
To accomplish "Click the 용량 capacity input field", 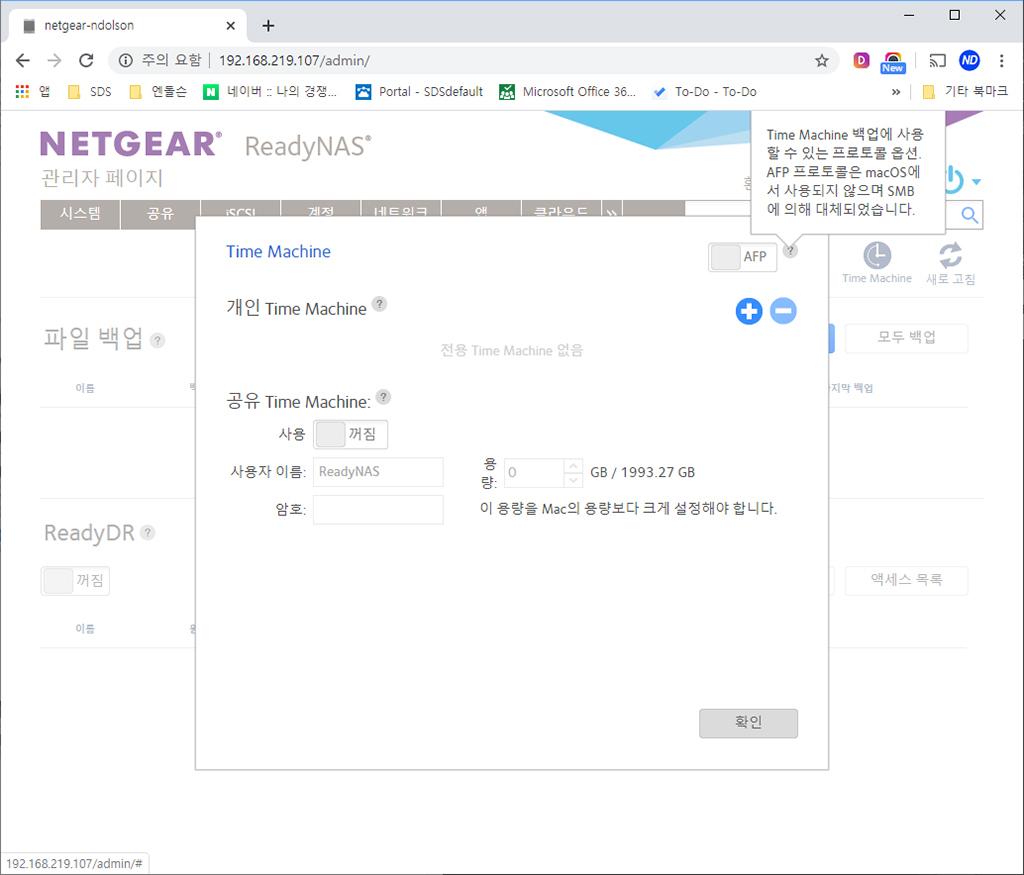I will click(534, 472).
